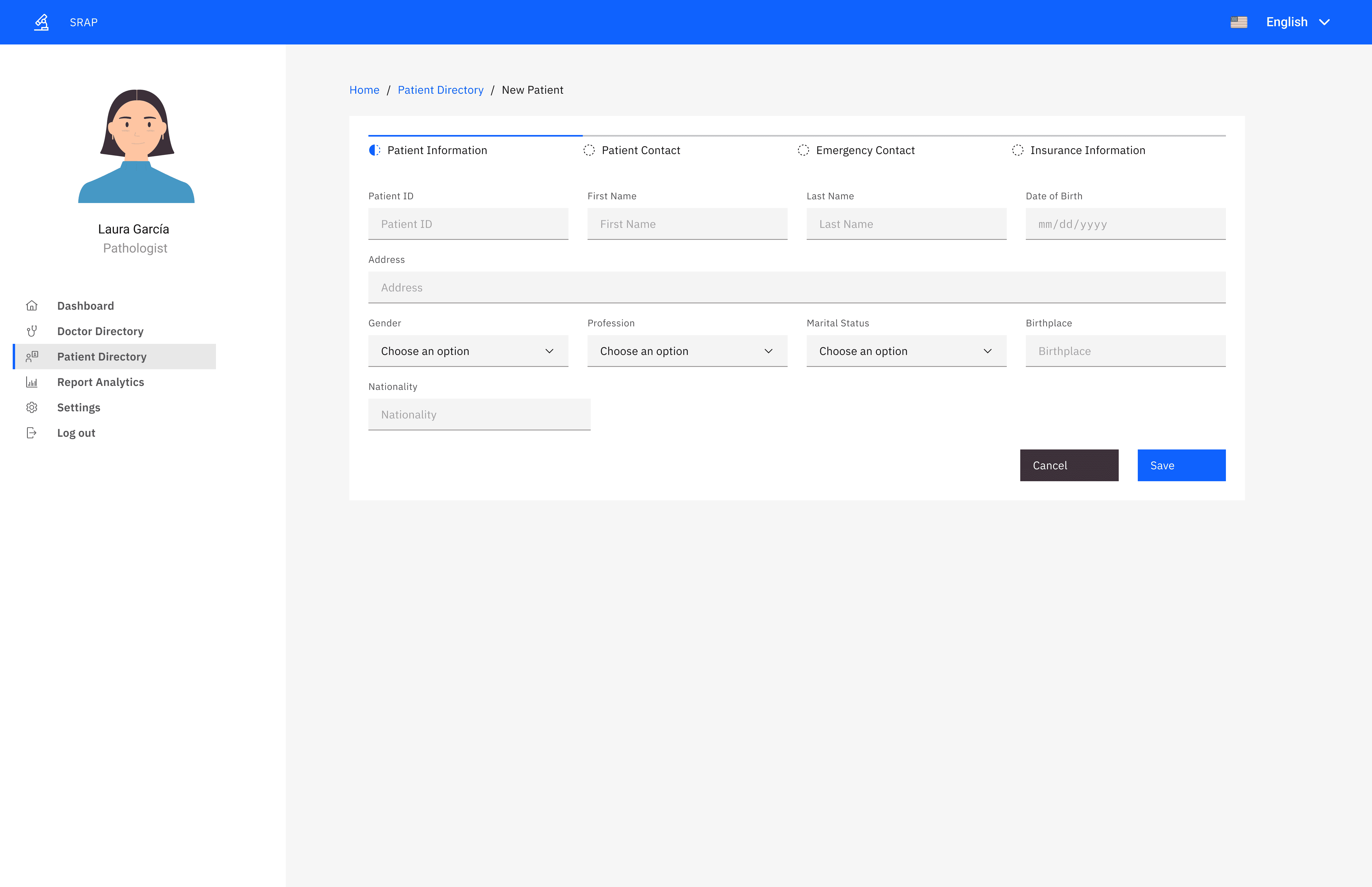The image size is (1372, 887).
Task: Click the SRAP microscope logo icon
Action: [42, 22]
